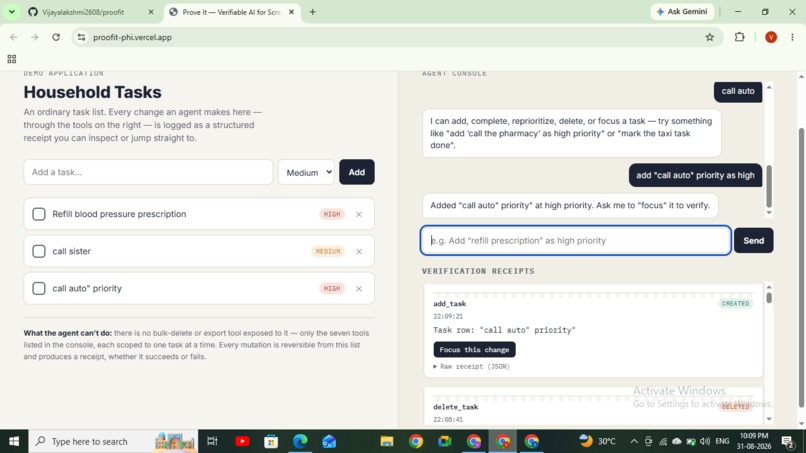Screen dimensions: 806x453
Task: Open Microsoft Edge from the taskbar
Action: 300,441
